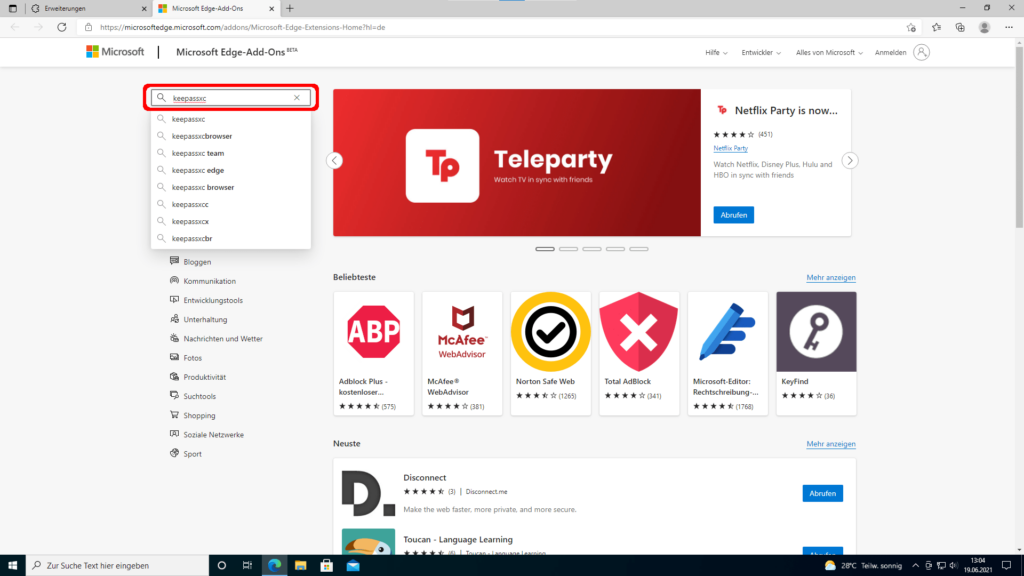Select the keepassxc browser suggestion
1024x576 pixels.
[231, 187]
